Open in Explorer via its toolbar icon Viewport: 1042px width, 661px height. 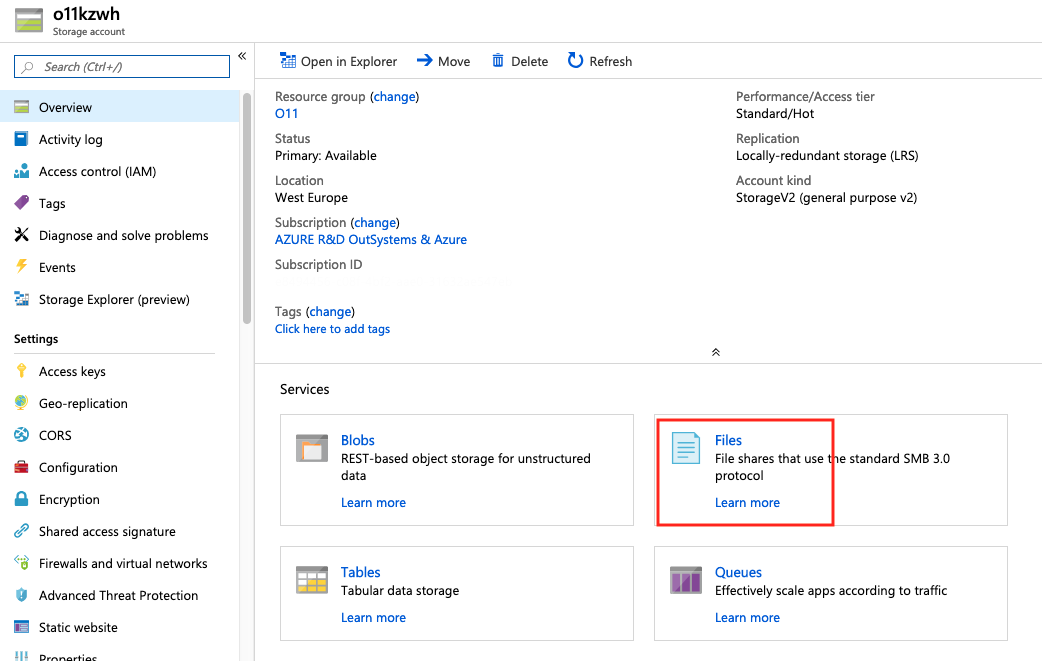click(x=287, y=61)
